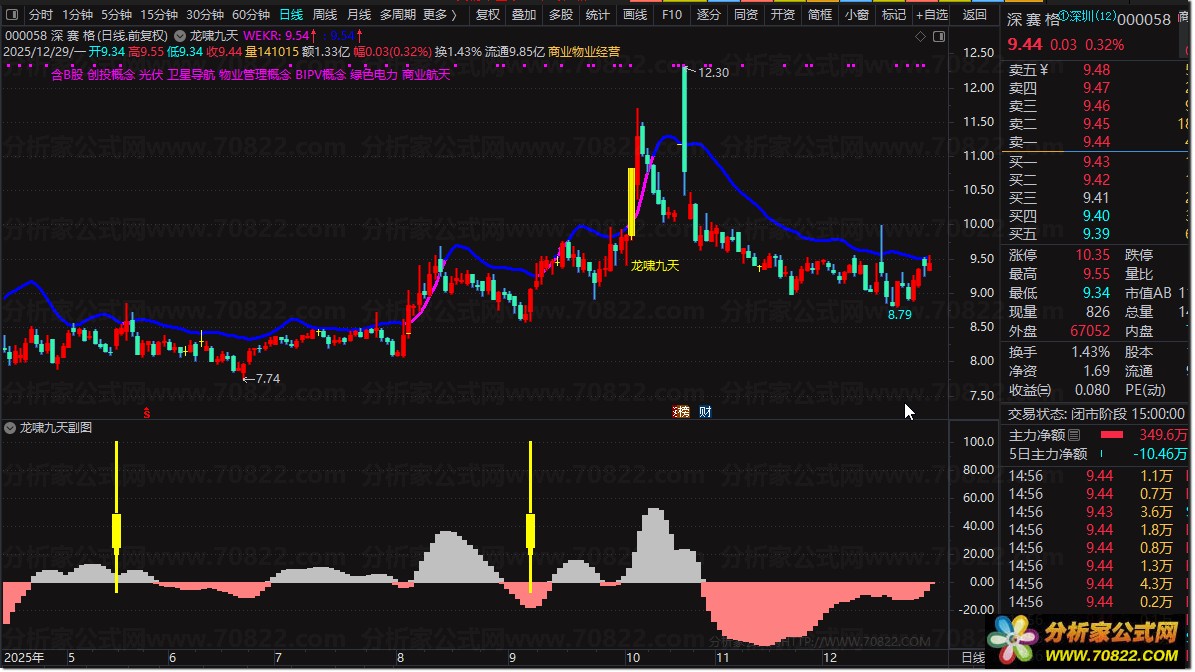The height and width of the screenshot is (672, 1195).
Task: Open 多股 multi-stock view
Action: [561, 14]
